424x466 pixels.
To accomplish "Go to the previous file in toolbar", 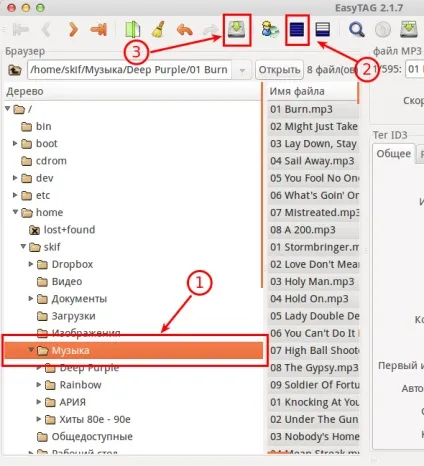I will pyautogui.click(x=46, y=30).
